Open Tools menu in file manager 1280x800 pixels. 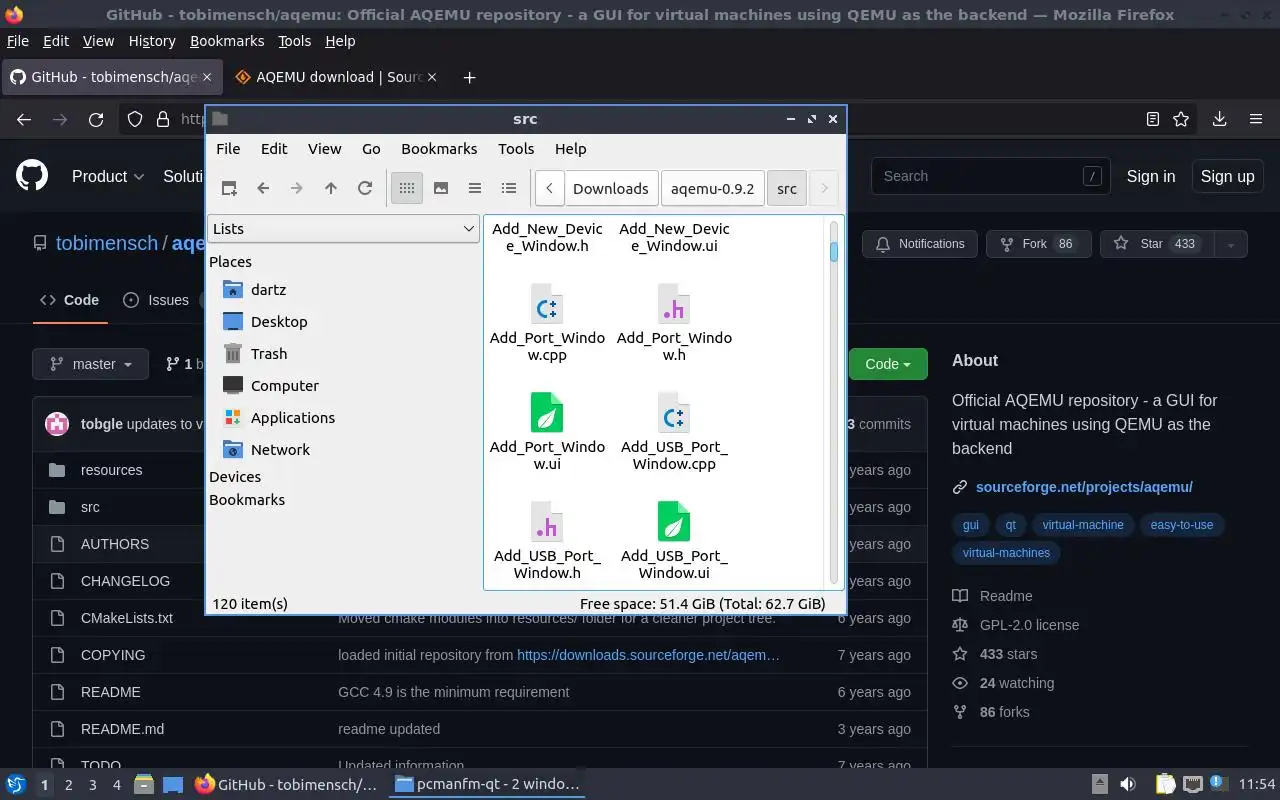click(516, 148)
